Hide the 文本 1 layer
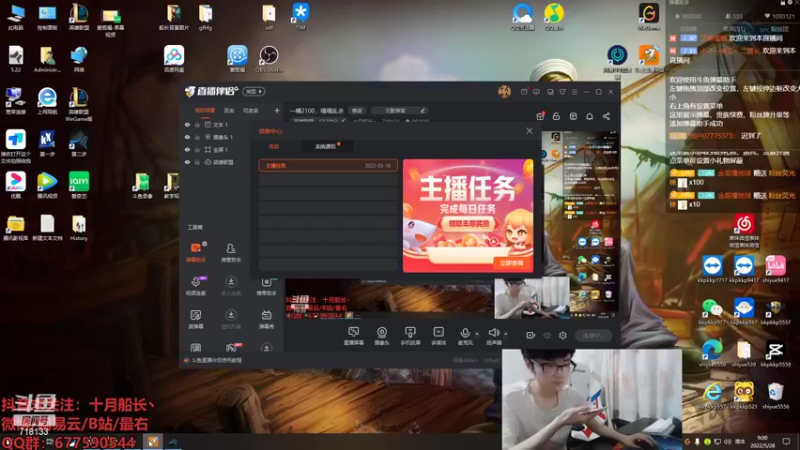Viewport: 800px width, 450px height. (x=187, y=124)
